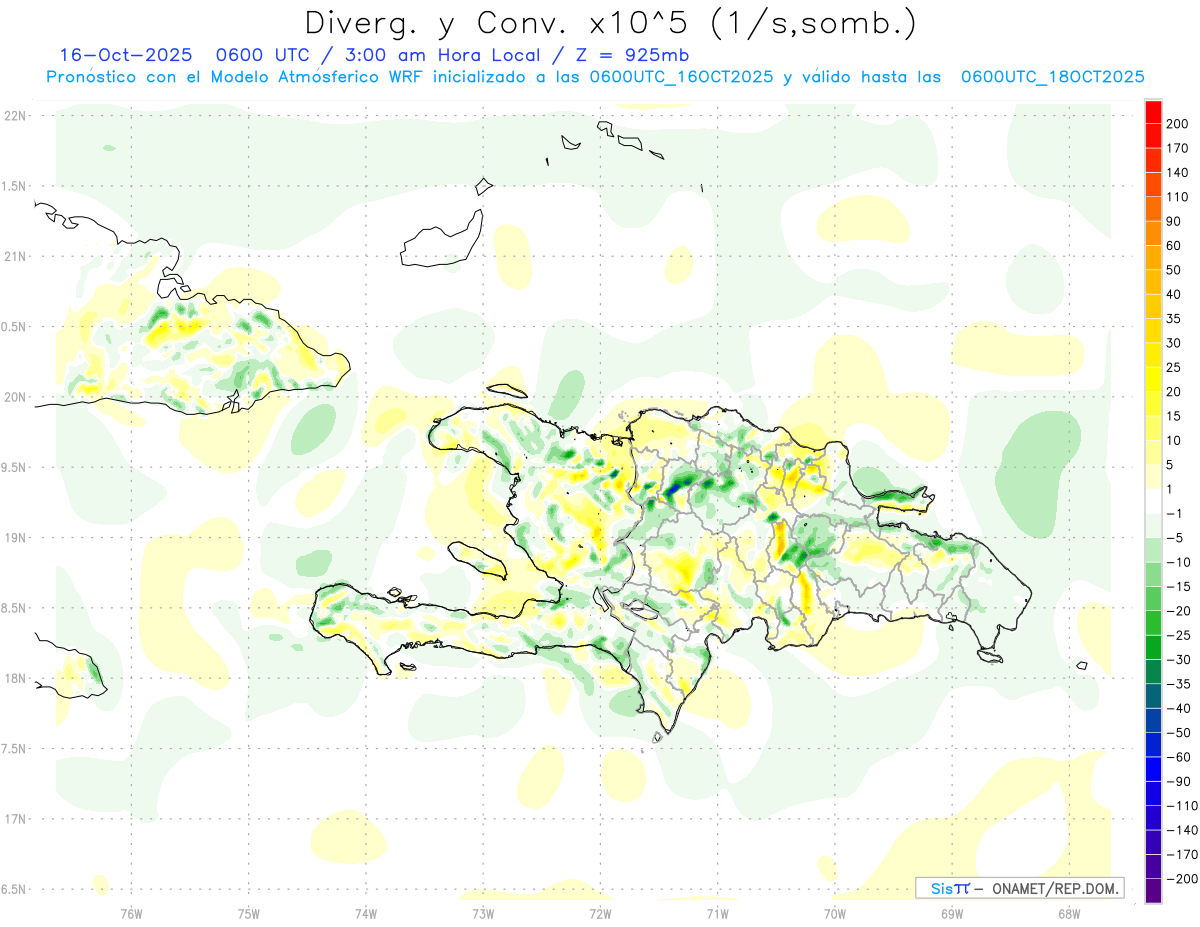Image resolution: width=1200 pixels, height=927 pixels.
Task: Select the "17N" latitude label
Action: pos(14,819)
